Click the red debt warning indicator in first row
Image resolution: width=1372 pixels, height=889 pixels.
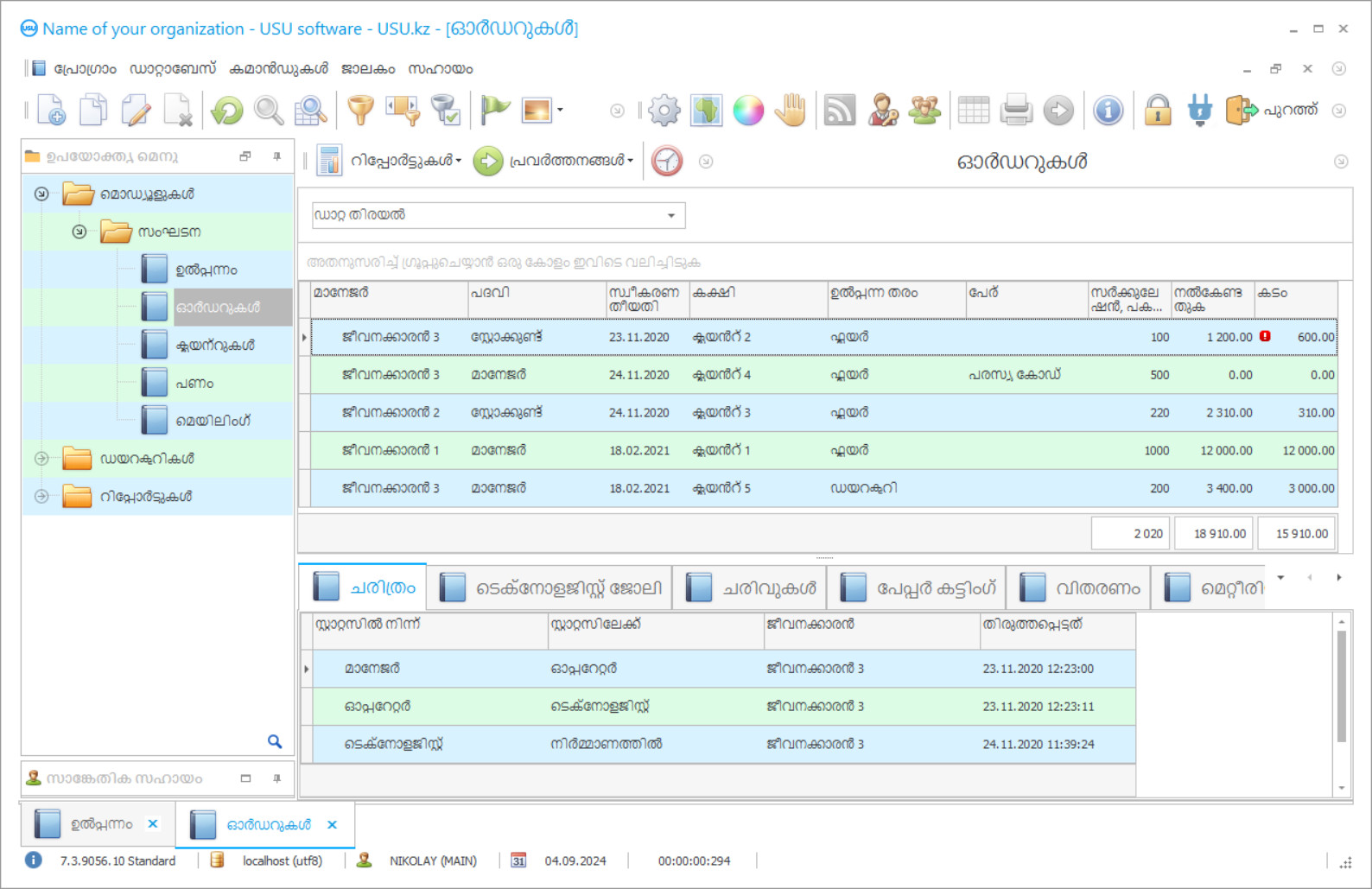pos(1265,336)
